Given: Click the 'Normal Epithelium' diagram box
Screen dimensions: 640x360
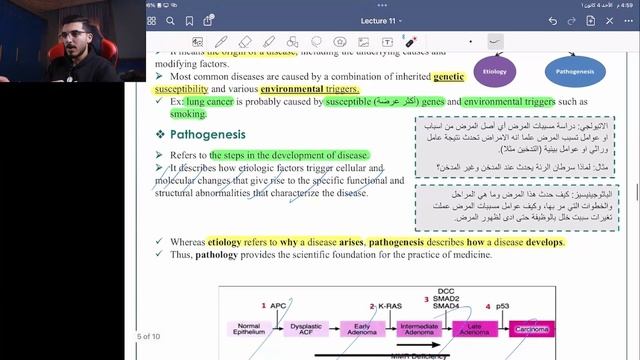Looking at the screenshot, I should pos(249,329).
